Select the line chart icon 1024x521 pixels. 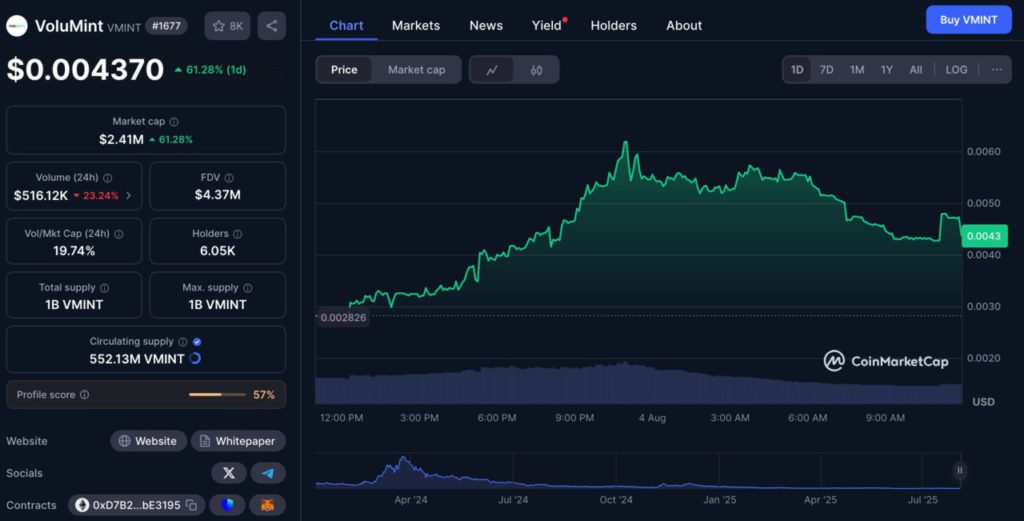(492, 70)
